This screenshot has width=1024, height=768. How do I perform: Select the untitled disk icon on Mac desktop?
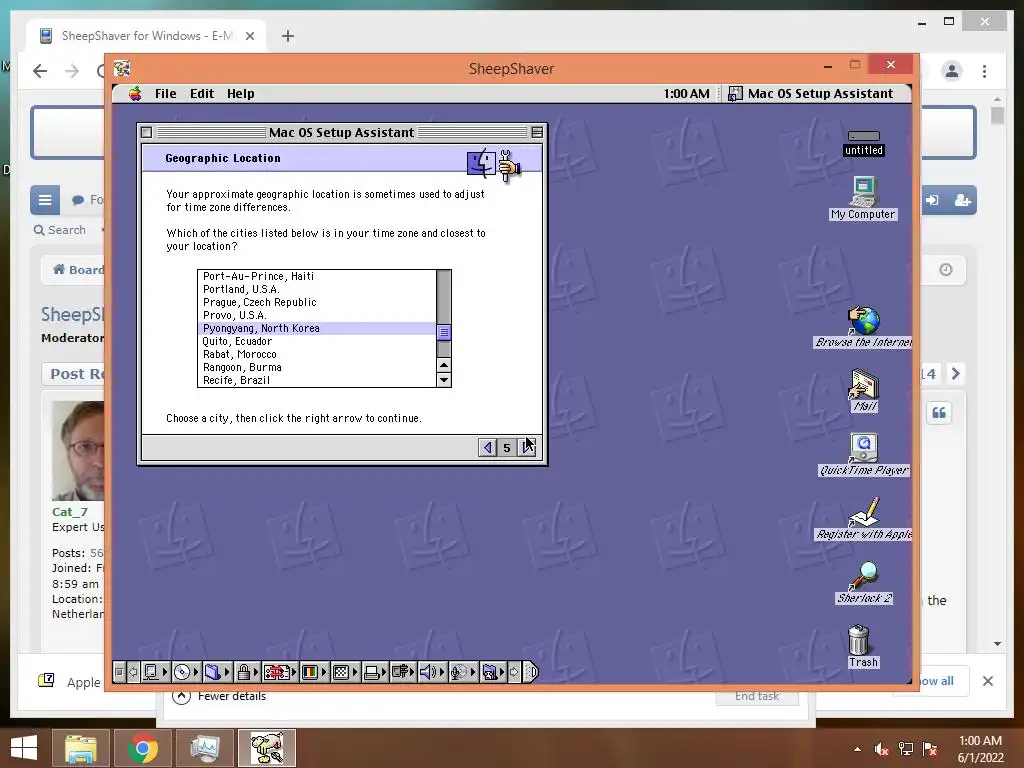[863, 142]
